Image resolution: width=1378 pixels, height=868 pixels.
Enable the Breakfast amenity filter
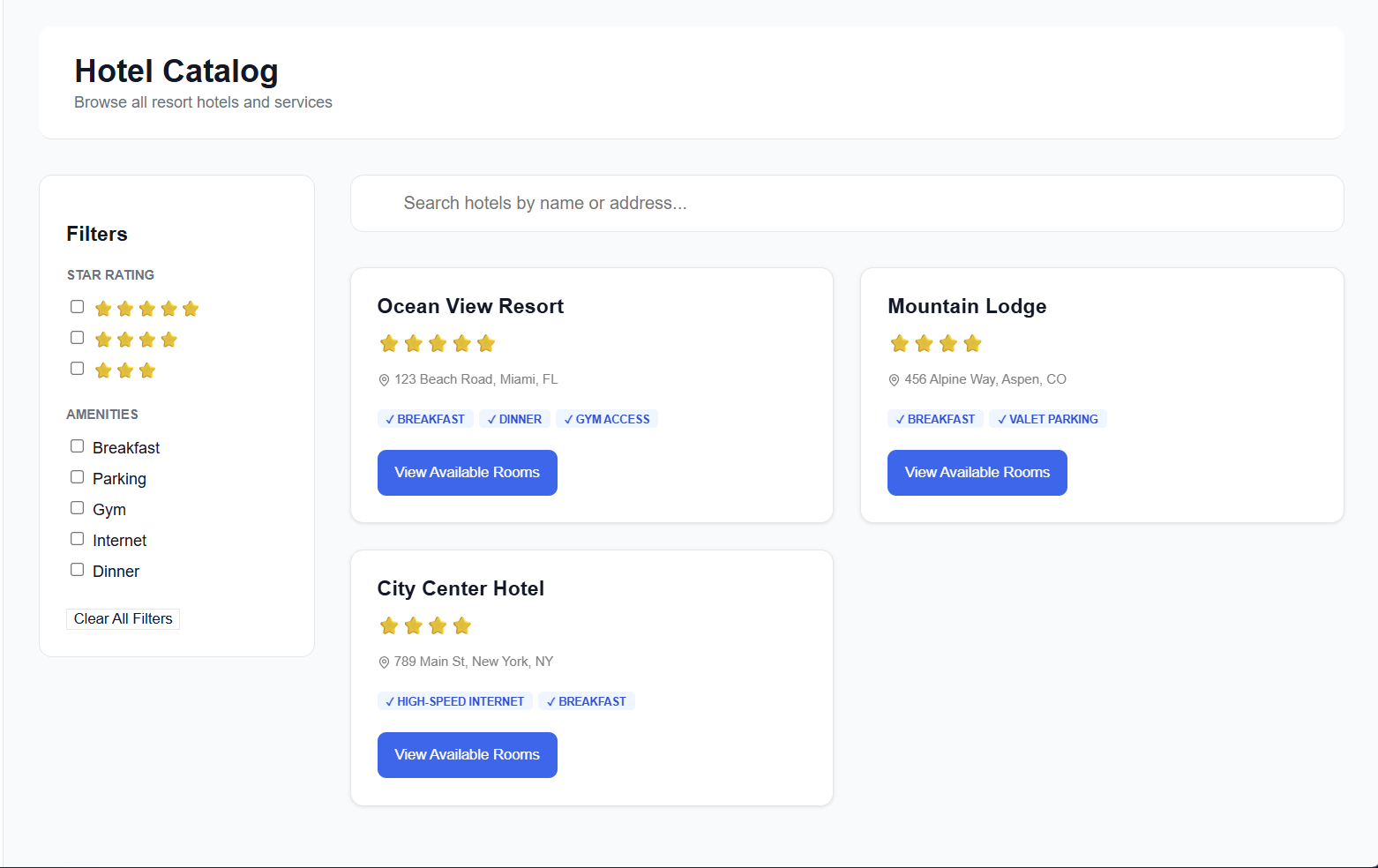pyautogui.click(x=78, y=446)
